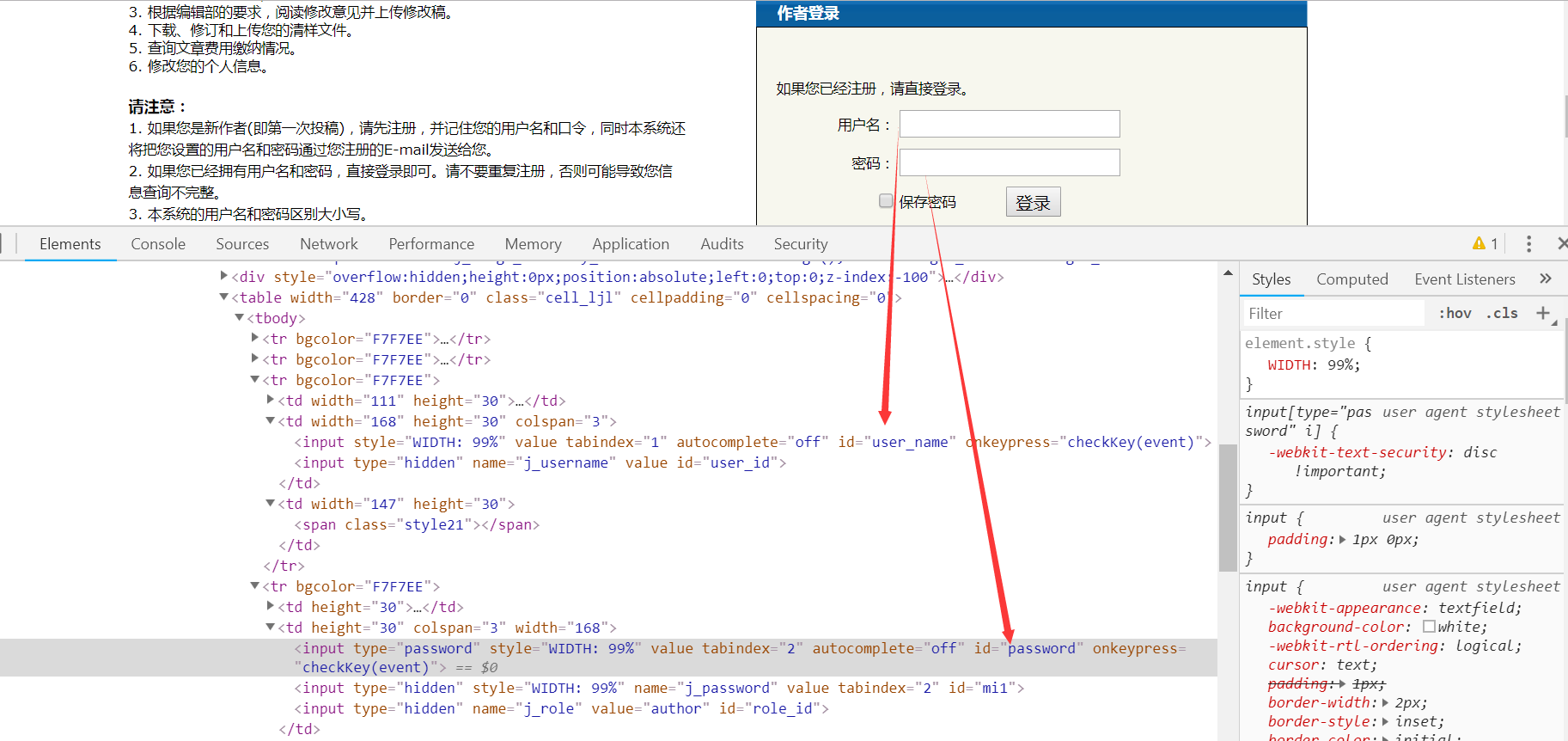Add new style rule plus icon
1568x741 pixels.
coord(1543,313)
